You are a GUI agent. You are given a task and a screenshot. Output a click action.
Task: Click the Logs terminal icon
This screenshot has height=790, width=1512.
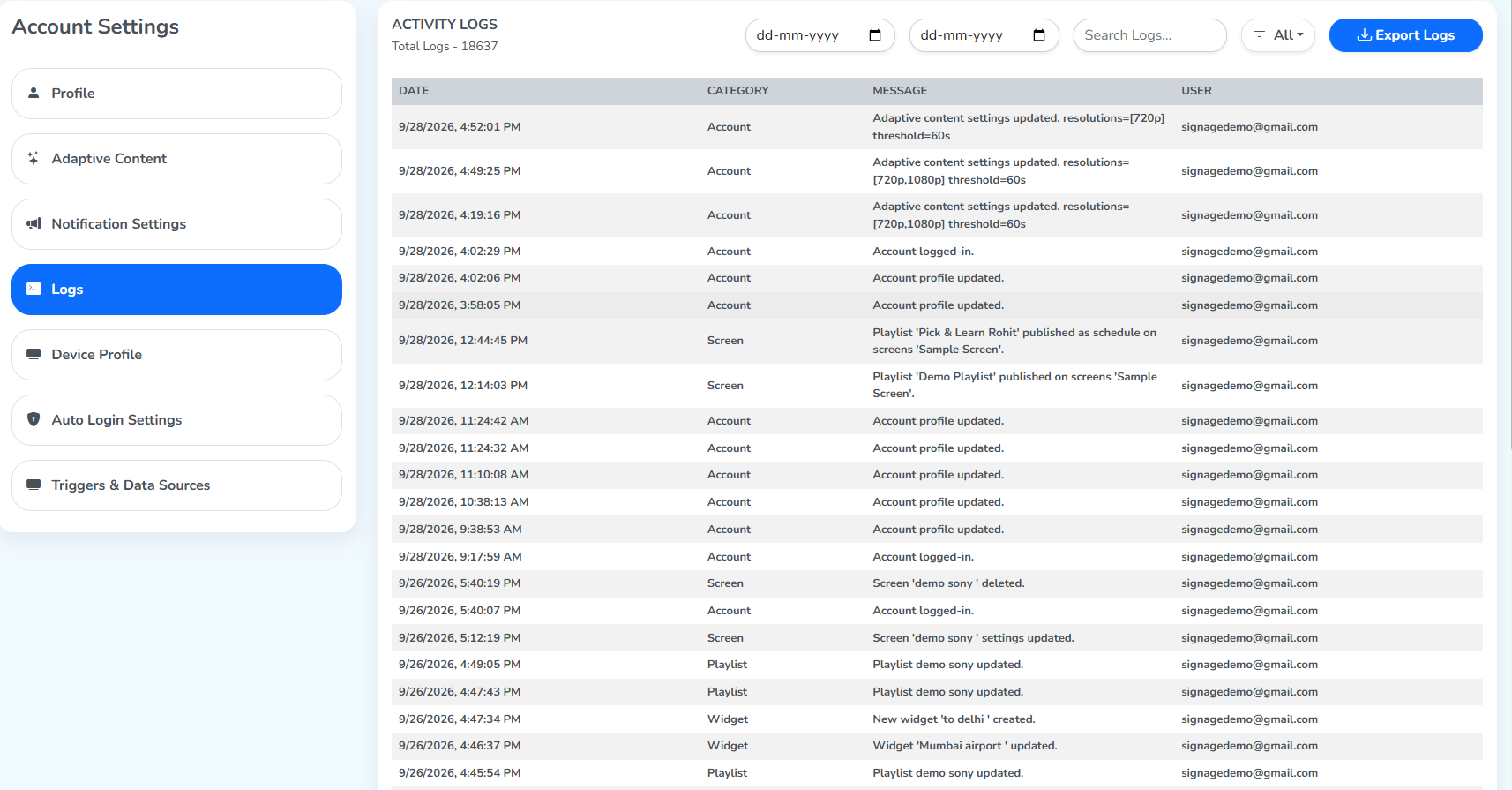coord(34,289)
